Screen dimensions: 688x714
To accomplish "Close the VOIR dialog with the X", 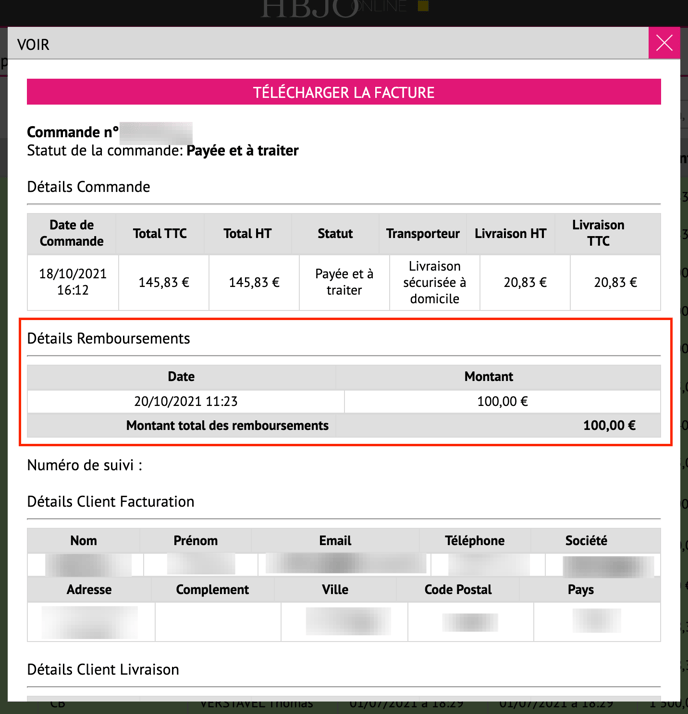I will coord(664,44).
